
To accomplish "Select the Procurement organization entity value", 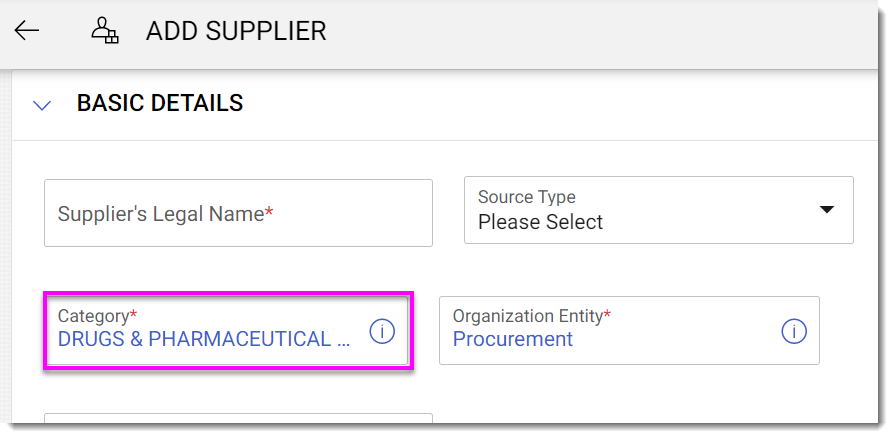I will [x=512, y=339].
